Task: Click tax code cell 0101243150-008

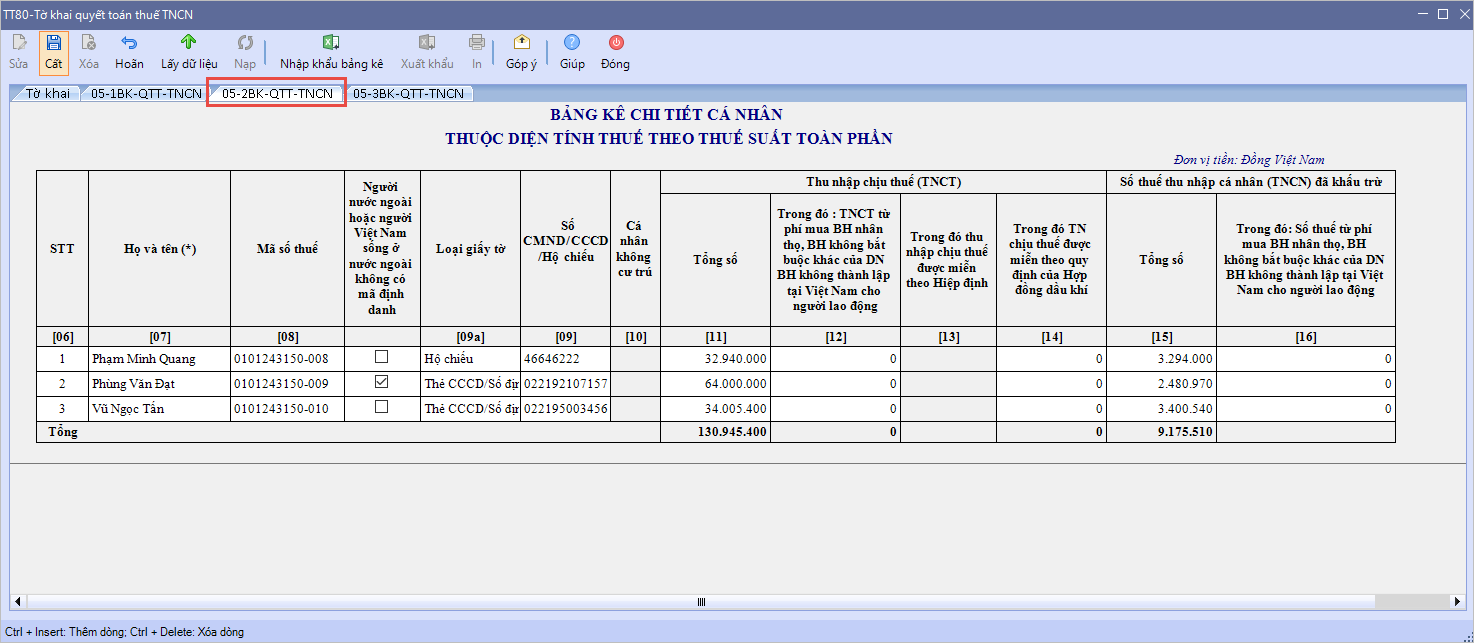Action: pyautogui.click(x=287, y=358)
